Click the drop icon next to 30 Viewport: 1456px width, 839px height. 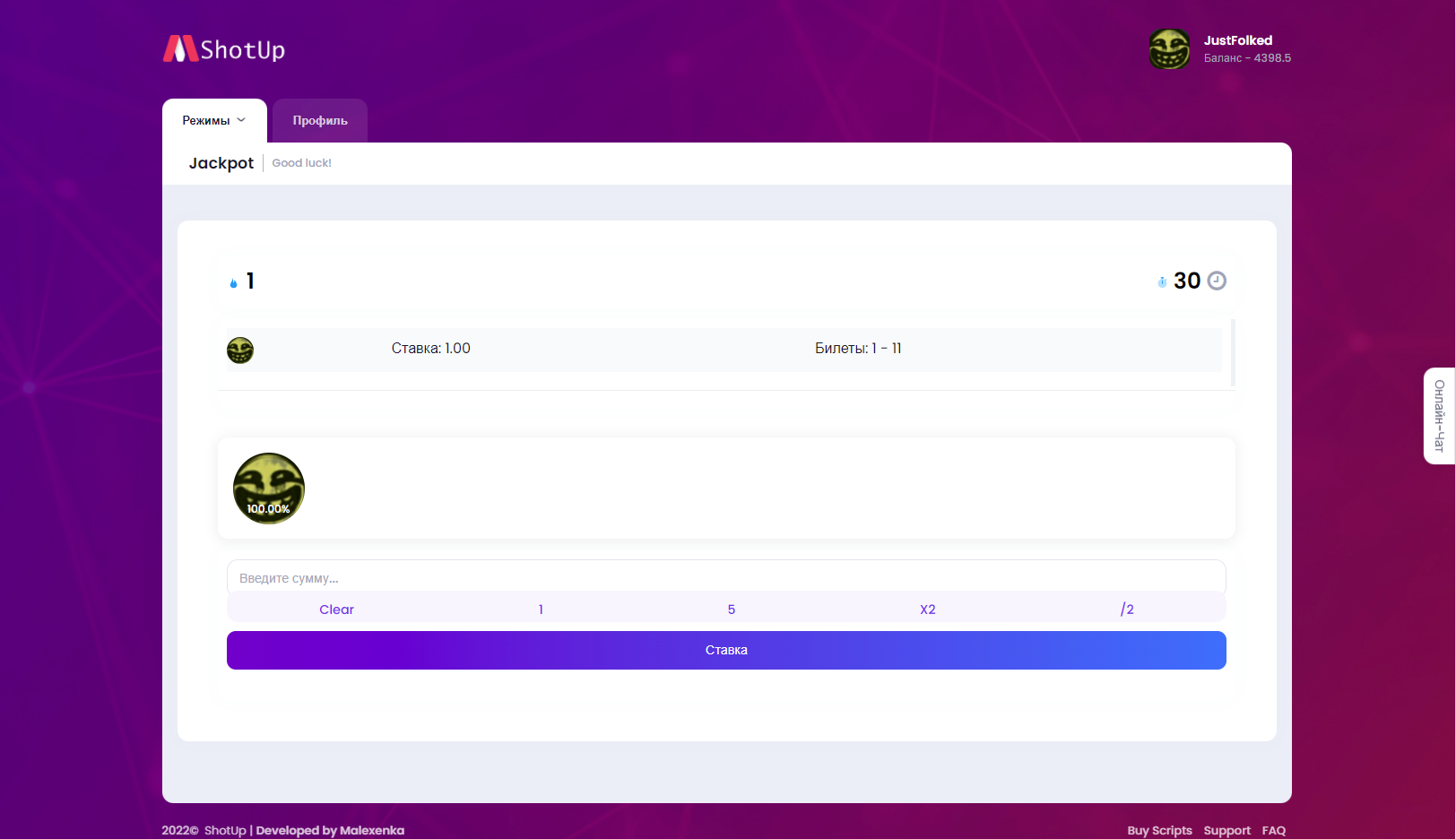1162,281
